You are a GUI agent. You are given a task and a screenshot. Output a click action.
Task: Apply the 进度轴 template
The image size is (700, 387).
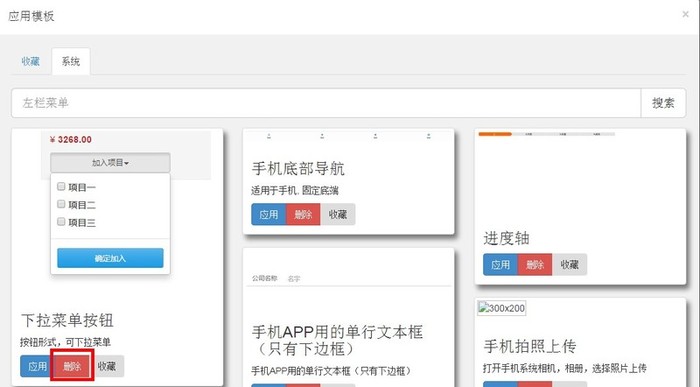point(500,265)
